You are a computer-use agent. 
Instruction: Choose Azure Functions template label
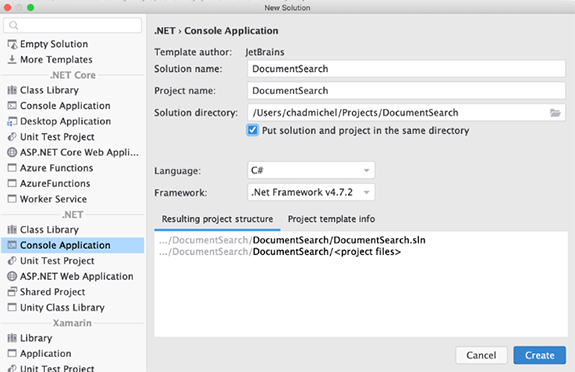tap(56, 168)
